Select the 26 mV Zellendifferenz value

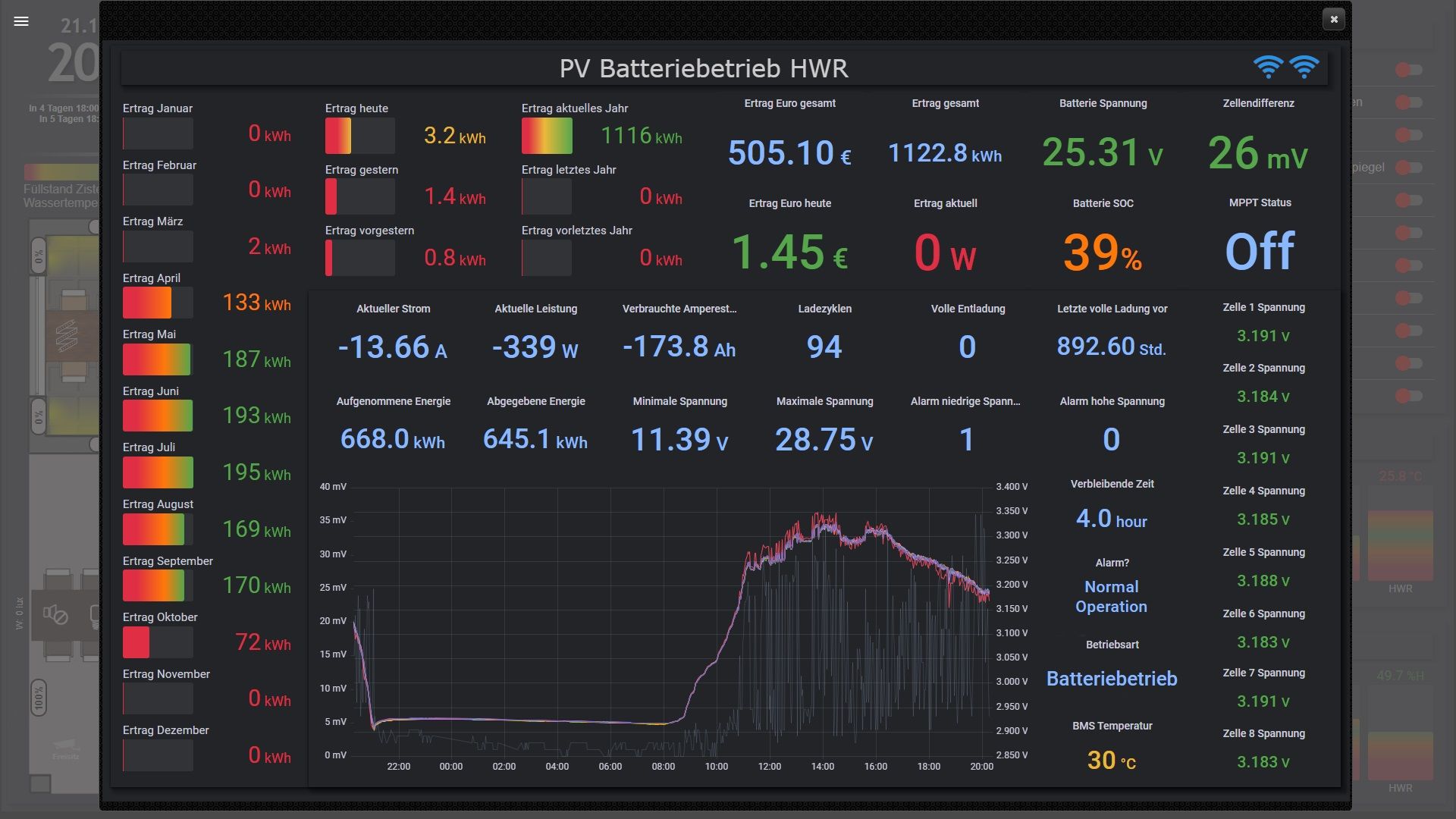click(1258, 154)
